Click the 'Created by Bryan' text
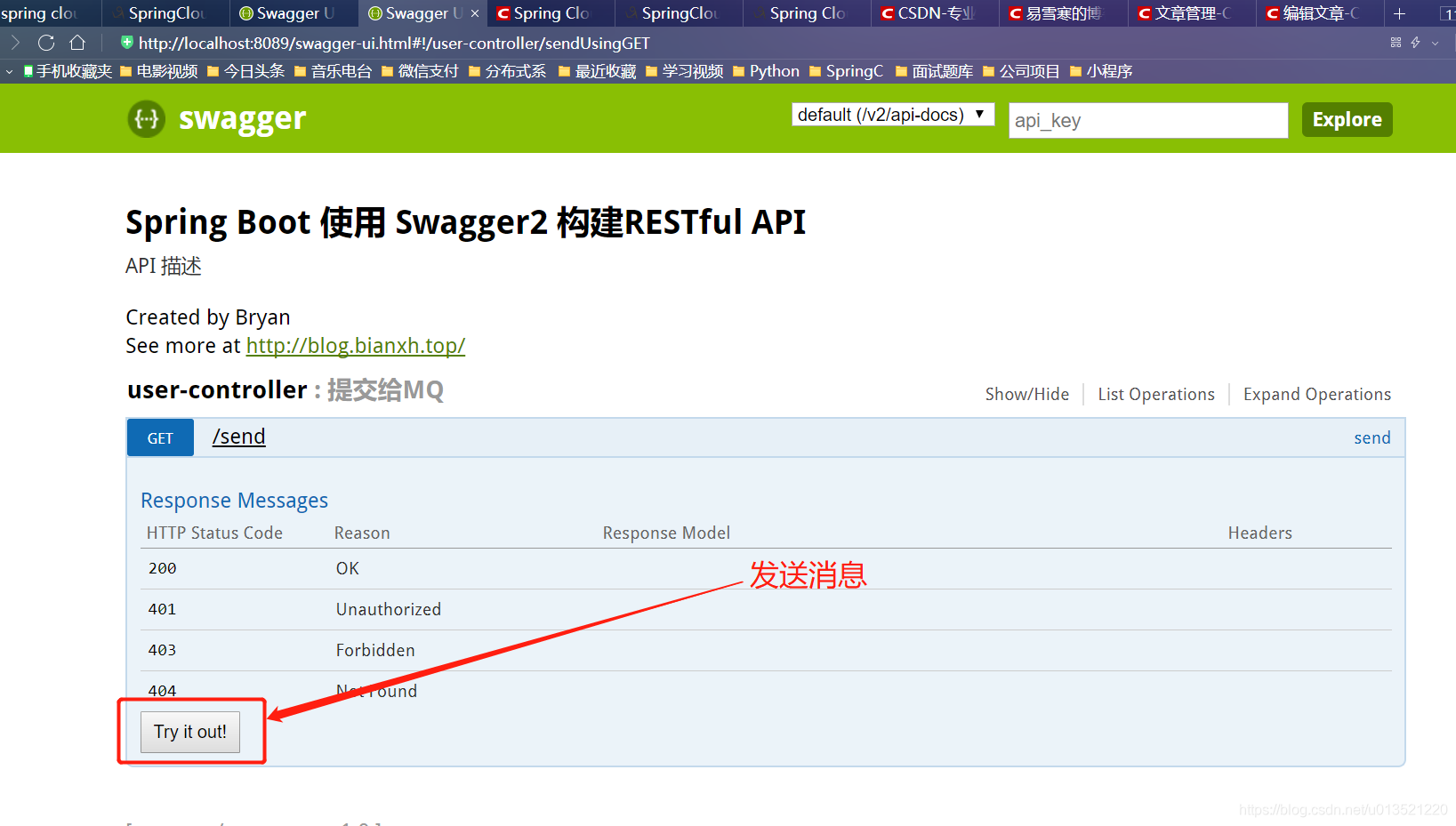Image resolution: width=1456 pixels, height=826 pixels. coord(208,317)
